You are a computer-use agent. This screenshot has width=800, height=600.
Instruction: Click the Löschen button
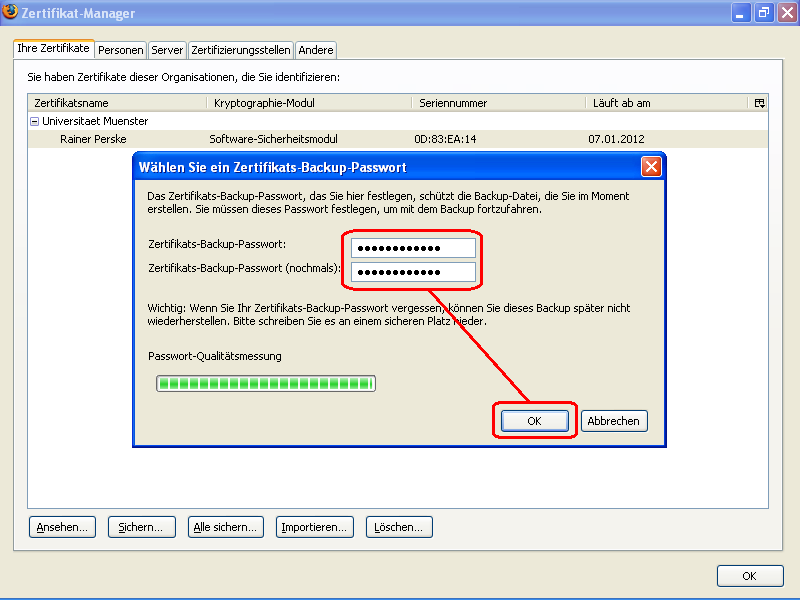coord(399,526)
